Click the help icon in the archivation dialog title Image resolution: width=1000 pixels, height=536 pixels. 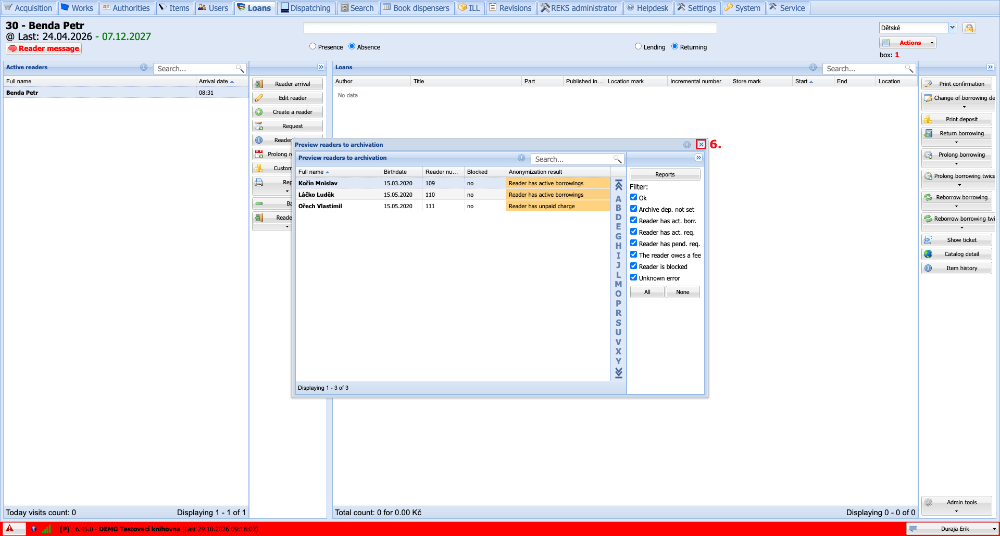coord(687,145)
